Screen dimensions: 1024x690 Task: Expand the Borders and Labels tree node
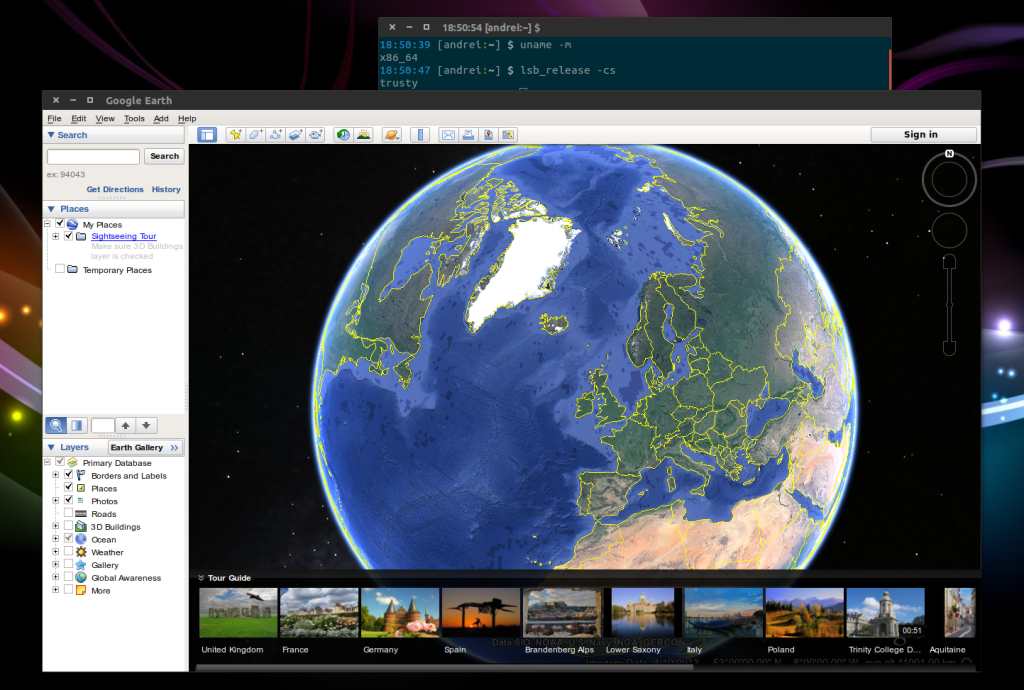(56, 475)
